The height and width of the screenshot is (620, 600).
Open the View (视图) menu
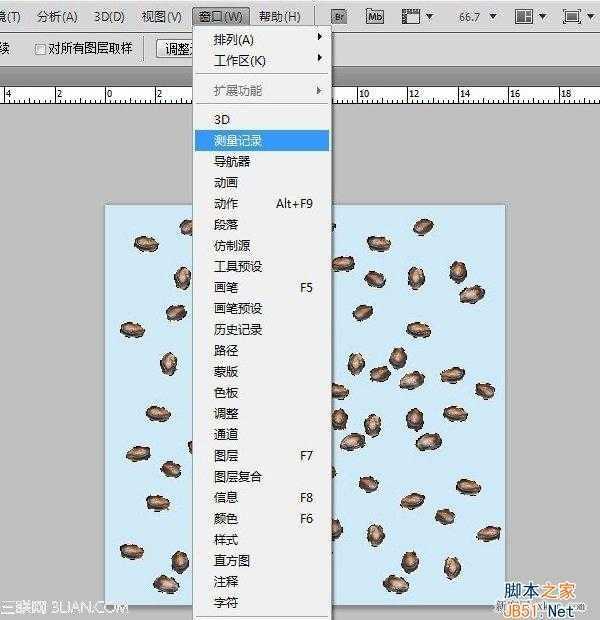161,16
